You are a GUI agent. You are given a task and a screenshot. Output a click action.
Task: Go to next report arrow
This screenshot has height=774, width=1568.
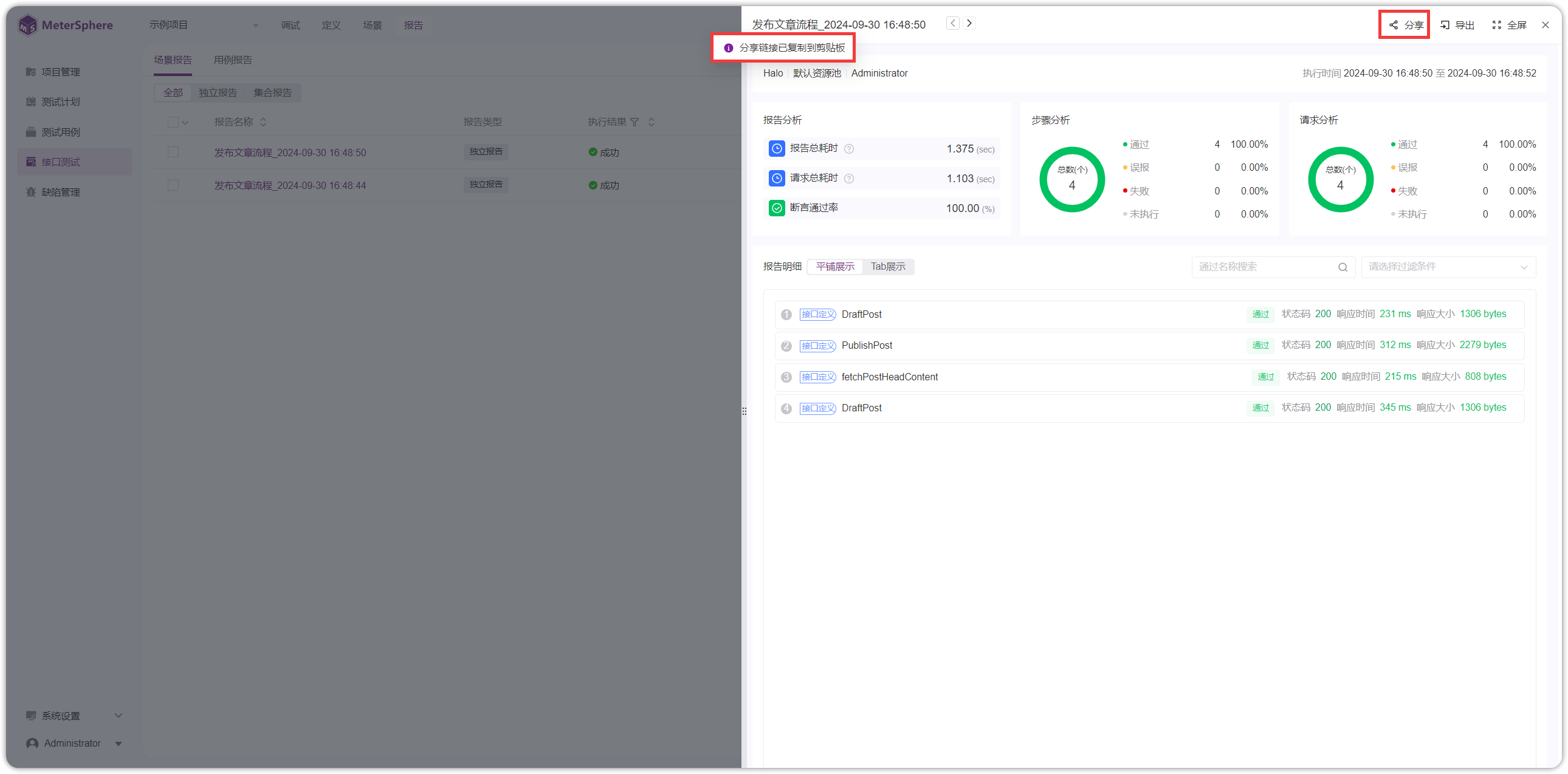click(x=969, y=23)
